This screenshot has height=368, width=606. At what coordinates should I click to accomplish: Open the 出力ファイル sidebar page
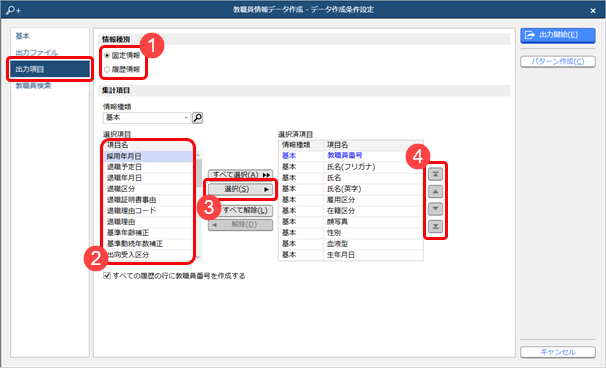pos(37,53)
